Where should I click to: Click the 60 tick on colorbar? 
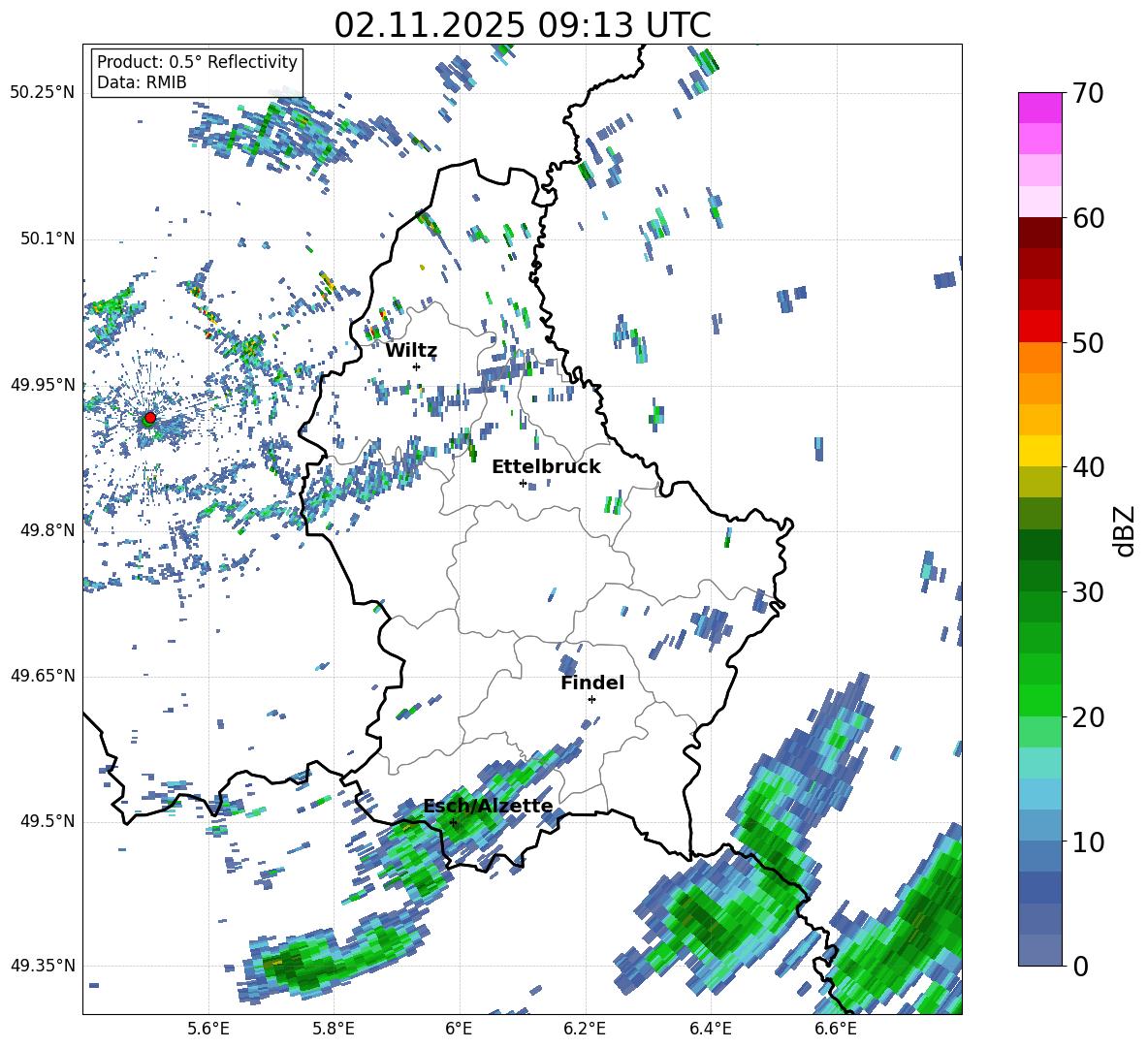[x=1088, y=218]
